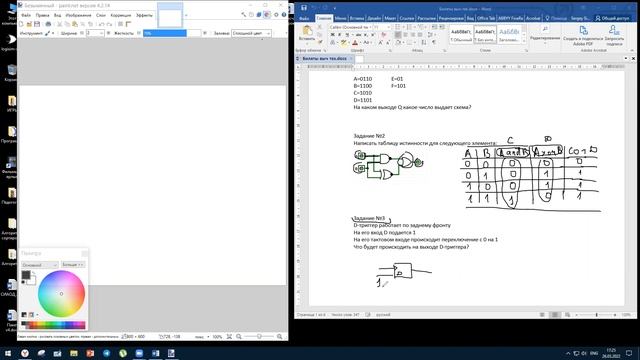Click New image icon in paint.net toolbar

click(22, 24)
